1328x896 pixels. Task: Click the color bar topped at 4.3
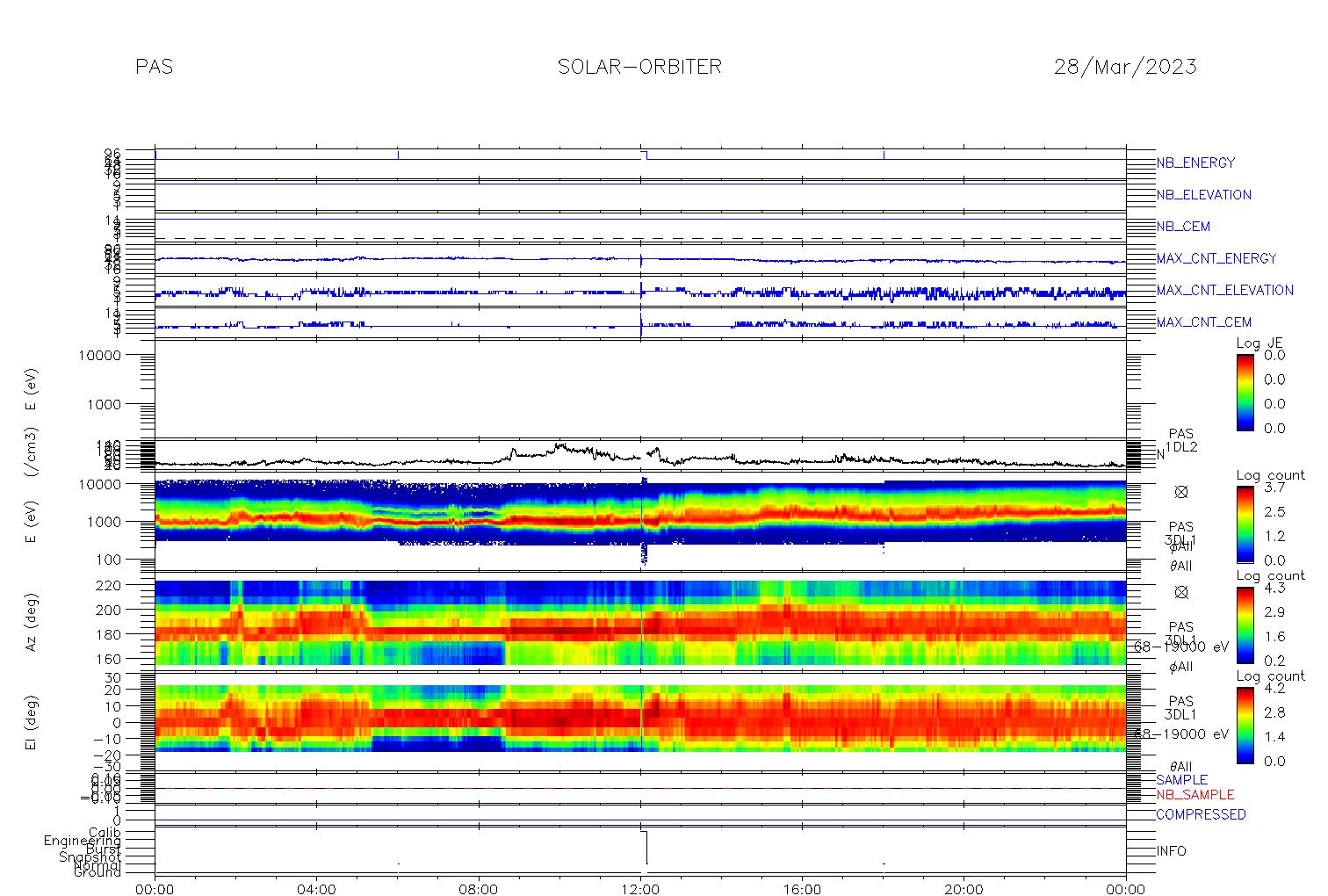pos(1245,625)
